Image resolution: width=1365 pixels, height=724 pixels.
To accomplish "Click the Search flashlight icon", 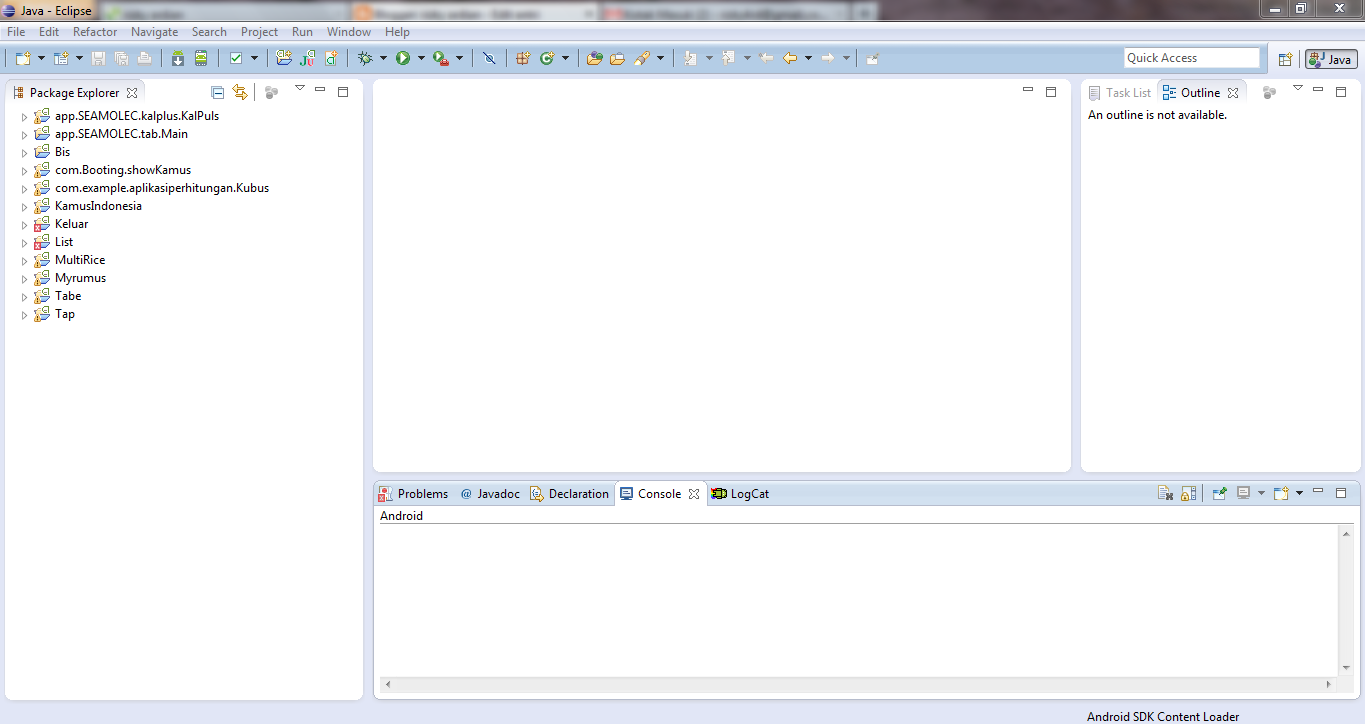I will point(642,59).
